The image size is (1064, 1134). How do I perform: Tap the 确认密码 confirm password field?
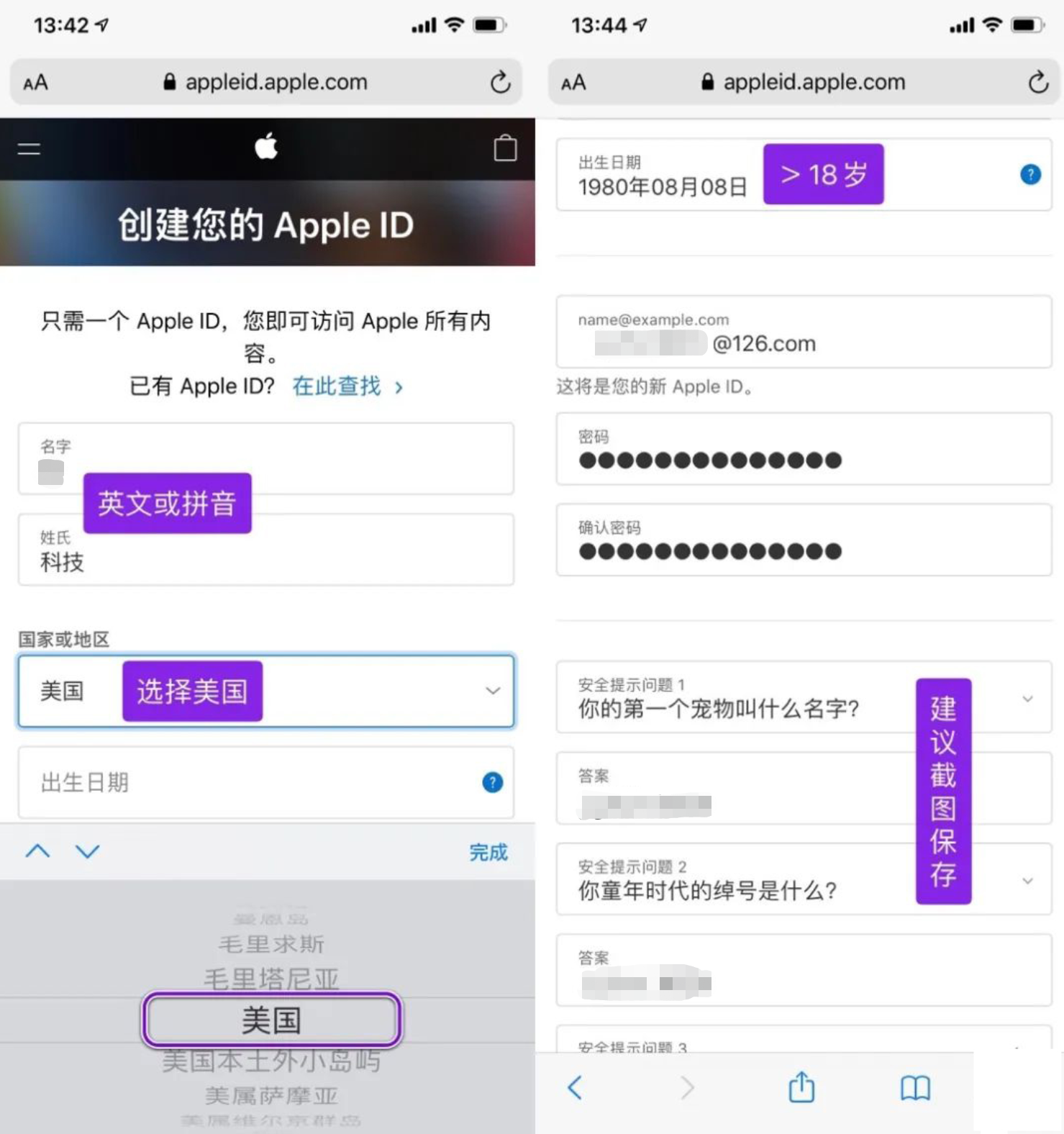coord(804,540)
